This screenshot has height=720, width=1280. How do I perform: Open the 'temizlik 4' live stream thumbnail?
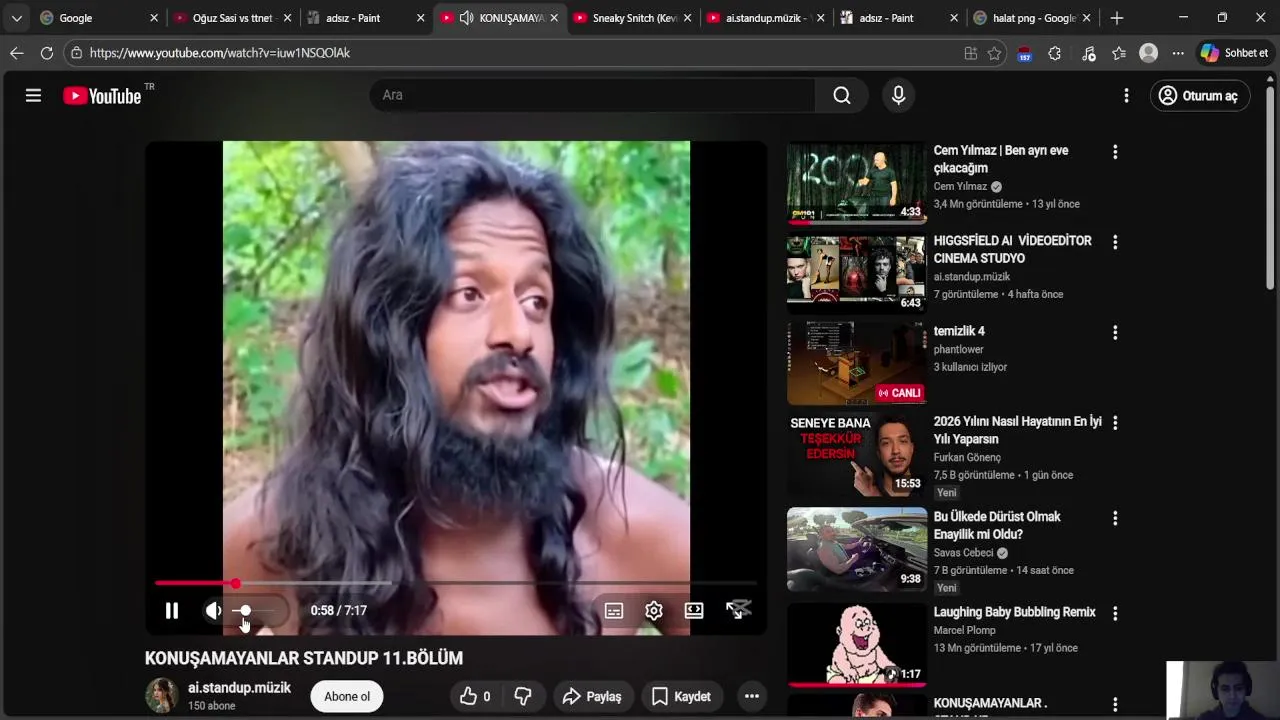pyautogui.click(x=856, y=363)
